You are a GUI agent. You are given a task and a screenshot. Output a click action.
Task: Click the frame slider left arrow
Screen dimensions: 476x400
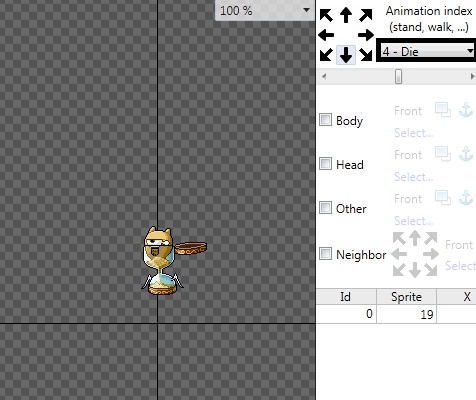tap(324, 77)
